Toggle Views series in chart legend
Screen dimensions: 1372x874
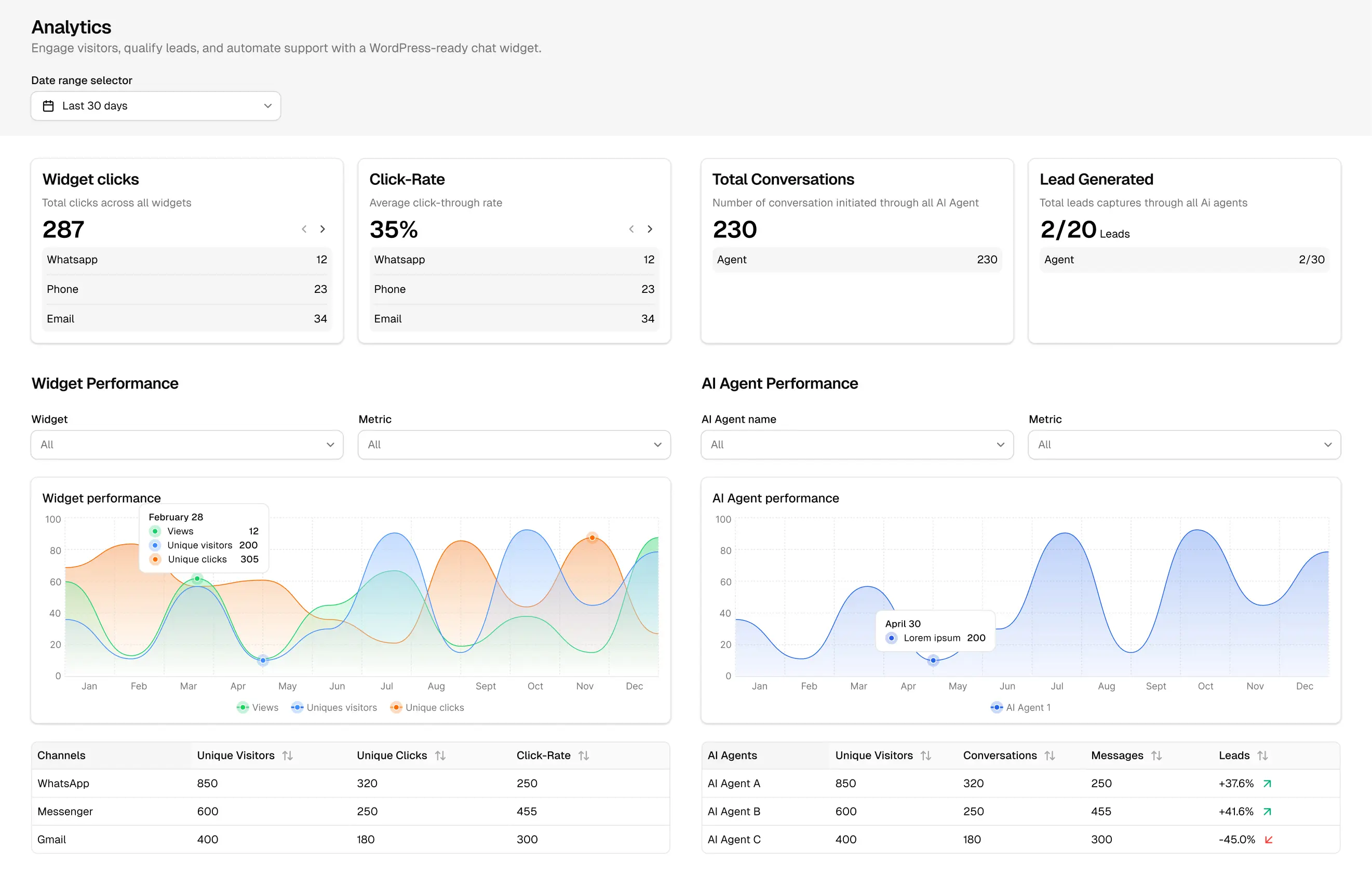point(258,708)
